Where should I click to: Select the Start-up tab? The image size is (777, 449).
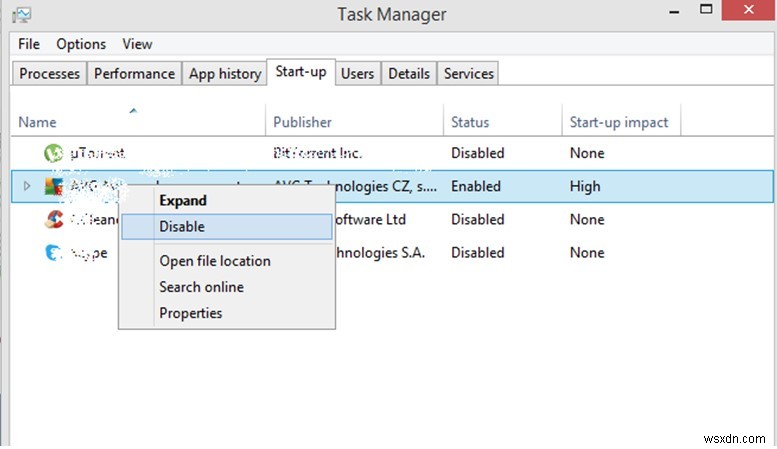(x=301, y=72)
